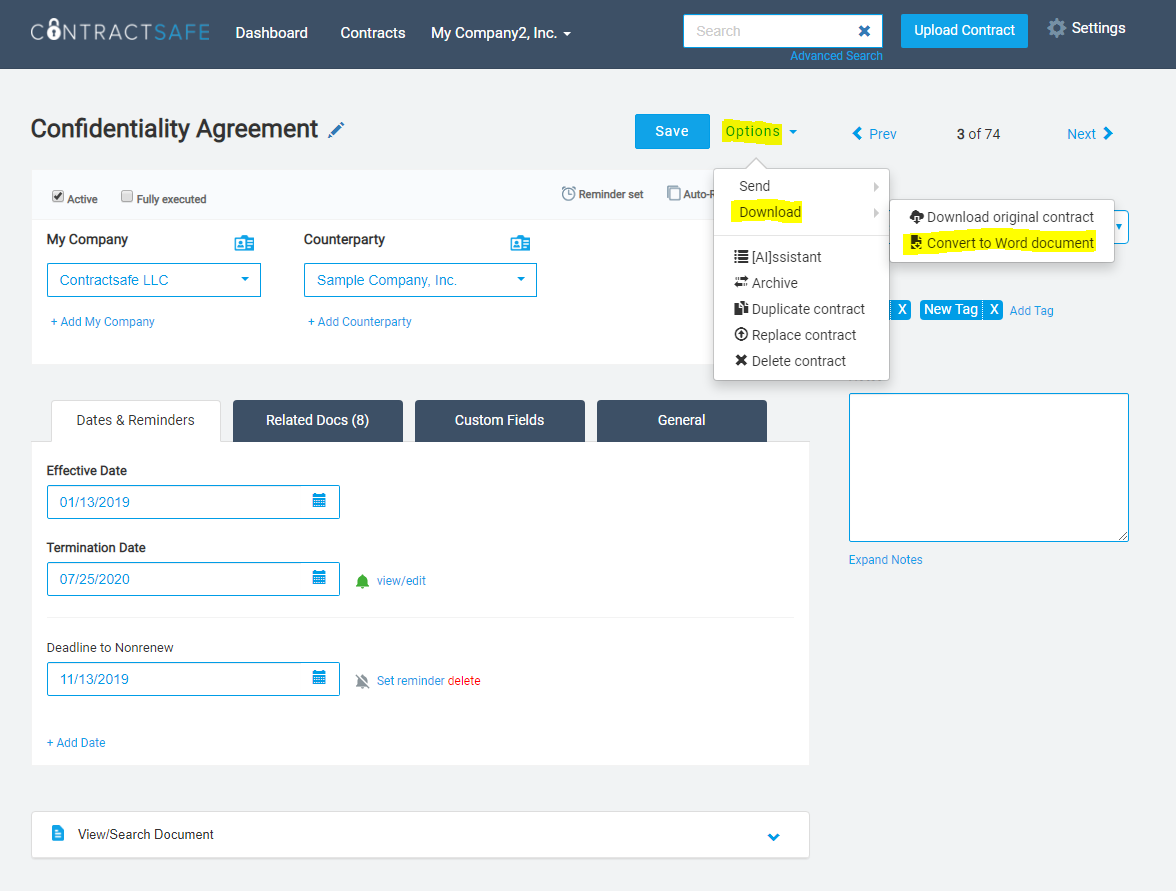Screen dimensions: 1176x891
Task: Click the ContractSafe logo
Action: point(120,31)
